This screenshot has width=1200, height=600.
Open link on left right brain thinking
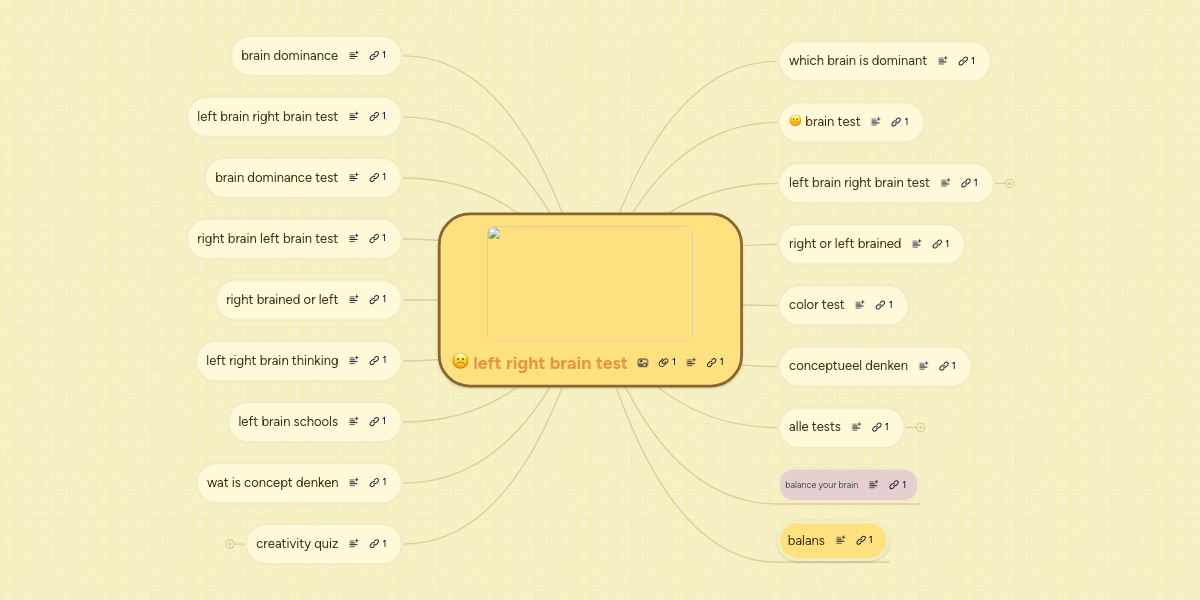coord(377,361)
